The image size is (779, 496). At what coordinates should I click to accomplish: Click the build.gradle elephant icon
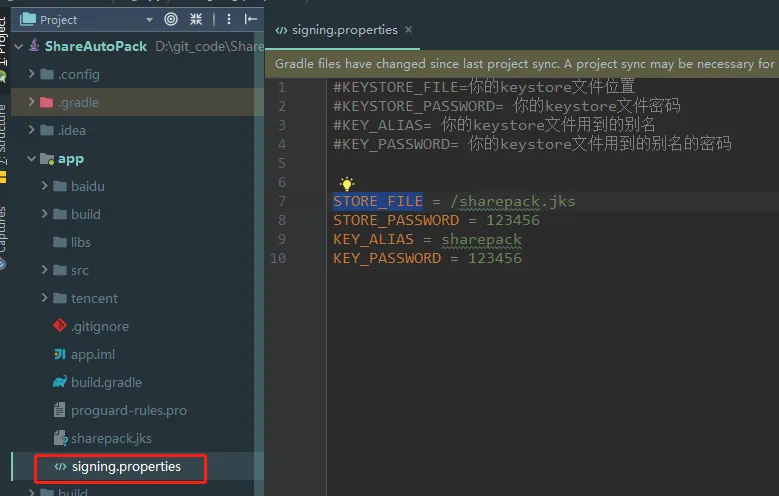pyautogui.click(x=60, y=382)
